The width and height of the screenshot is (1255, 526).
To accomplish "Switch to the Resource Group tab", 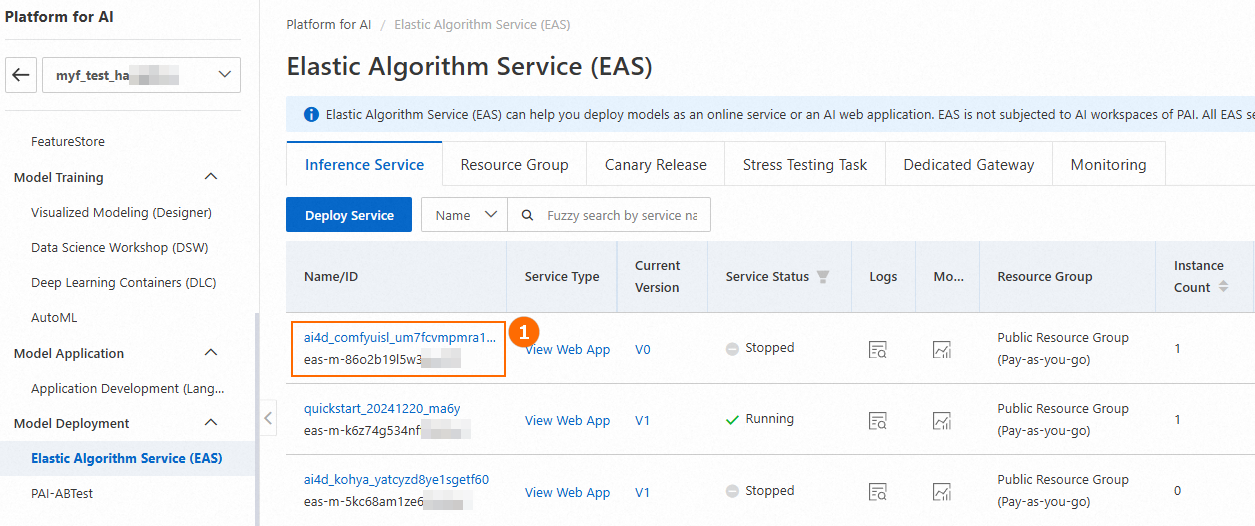I will 514,165.
